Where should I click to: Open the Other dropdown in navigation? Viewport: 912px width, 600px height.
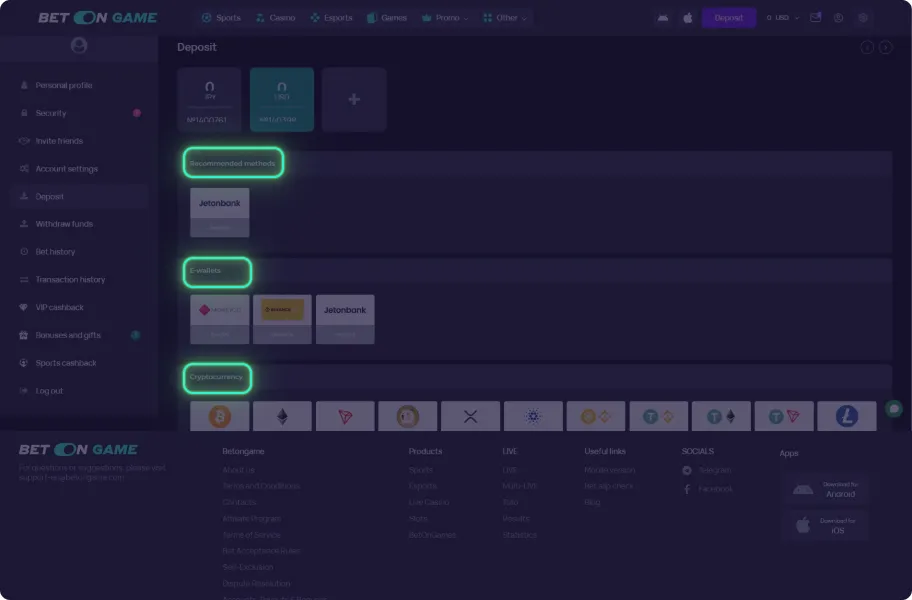point(505,18)
